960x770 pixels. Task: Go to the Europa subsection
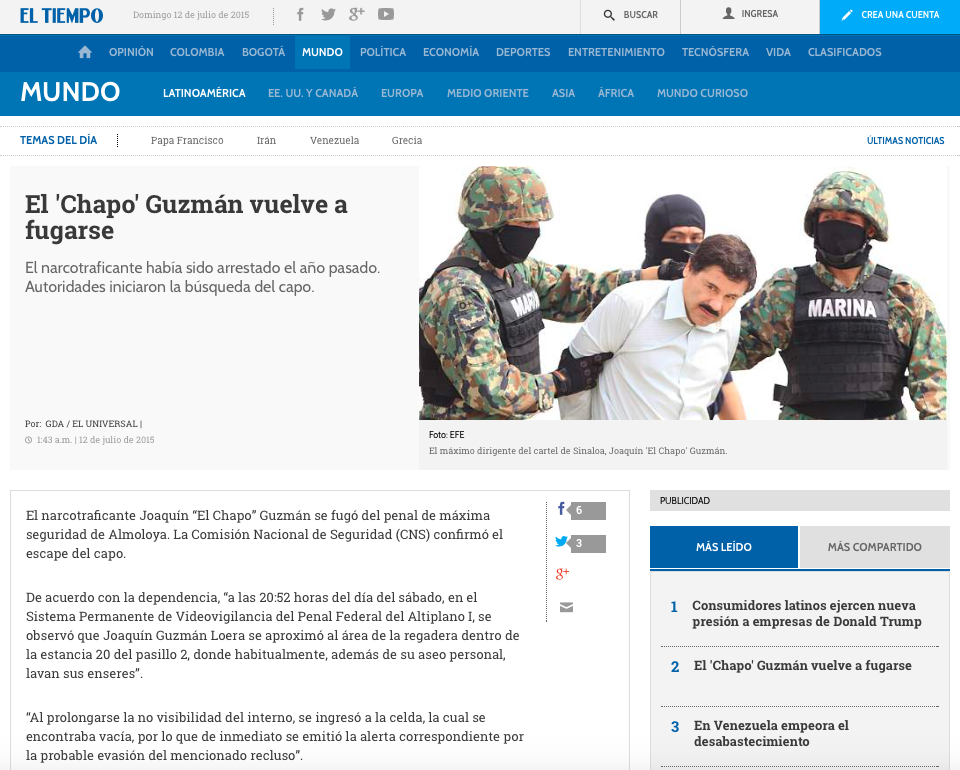(402, 93)
